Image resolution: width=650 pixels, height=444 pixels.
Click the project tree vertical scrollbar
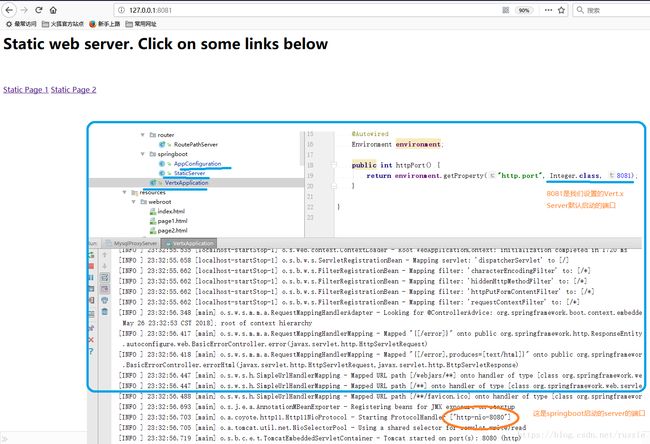[x=302, y=147]
